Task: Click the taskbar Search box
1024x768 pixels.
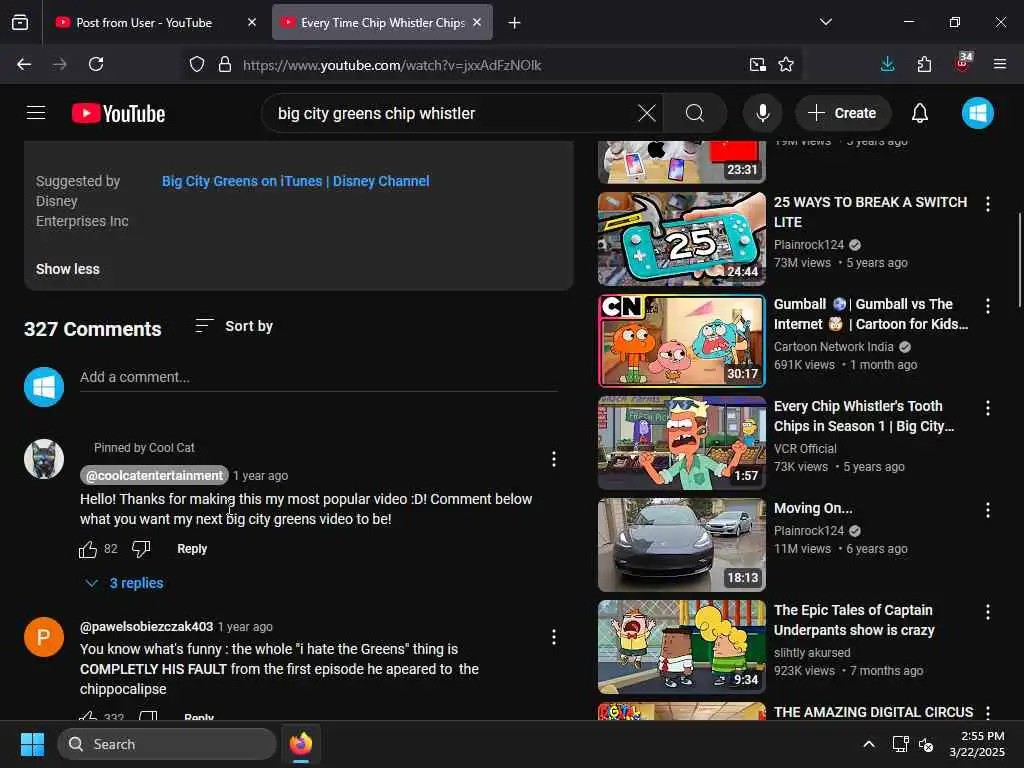Action: tap(167, 744)
